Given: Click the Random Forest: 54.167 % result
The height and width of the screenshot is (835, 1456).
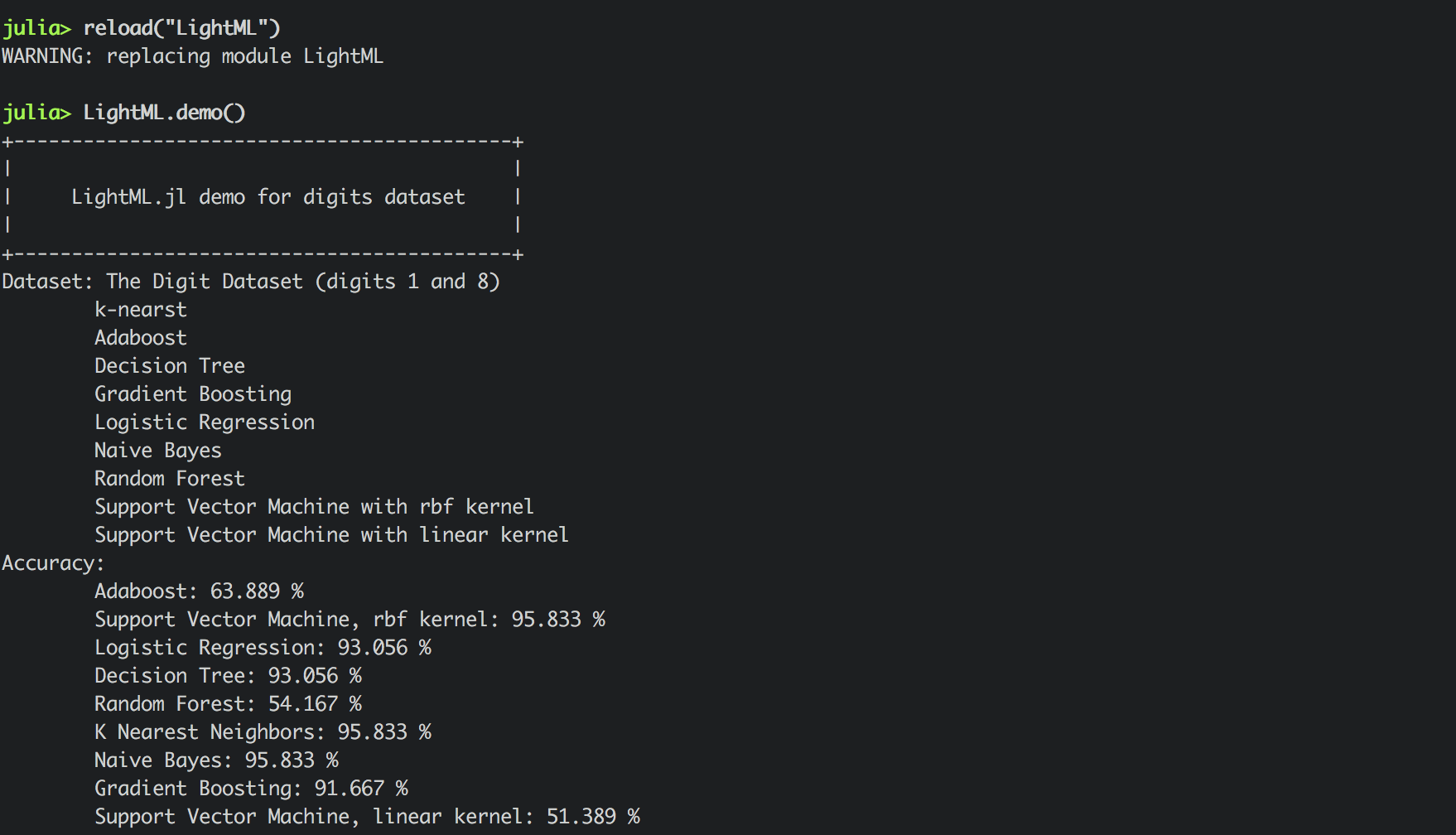Looking at the screenshot, I should (x=228, y=704).
